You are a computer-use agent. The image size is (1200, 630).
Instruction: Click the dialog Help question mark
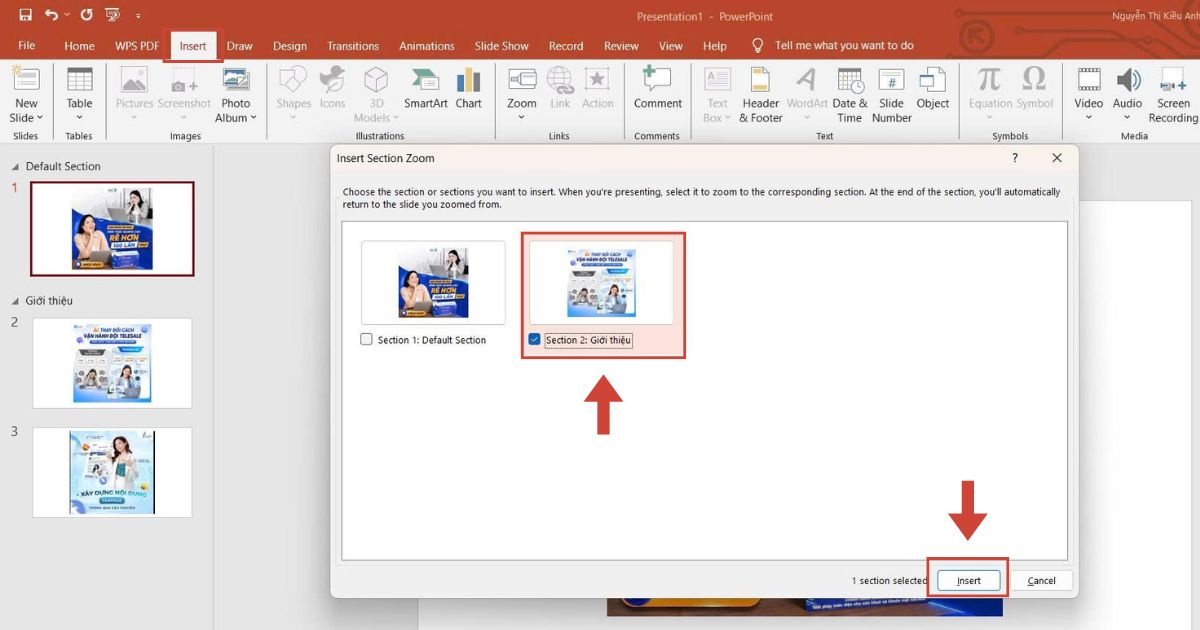tap(1015, 158)
